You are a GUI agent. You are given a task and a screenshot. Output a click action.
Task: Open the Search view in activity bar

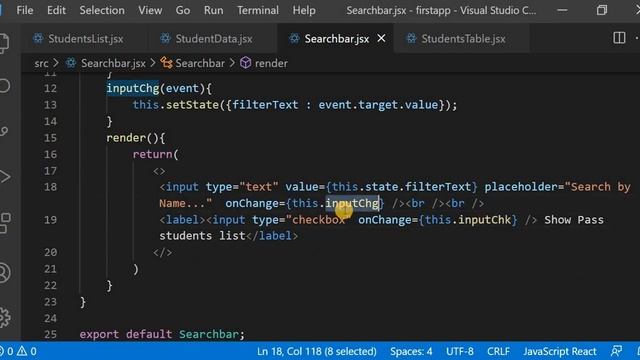click(x=4, y=86)
